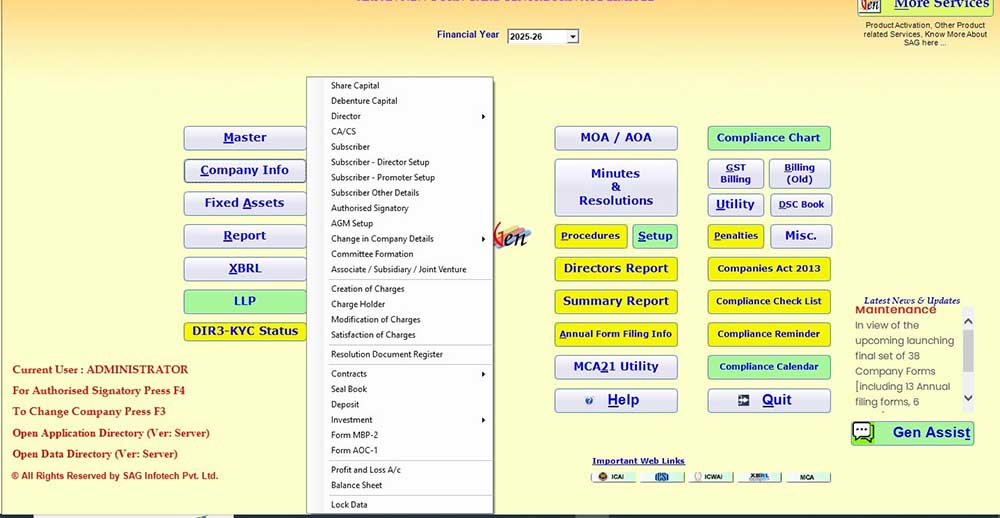Open the MCA web link icon
1000x518 pixels.
click(807, 477)
